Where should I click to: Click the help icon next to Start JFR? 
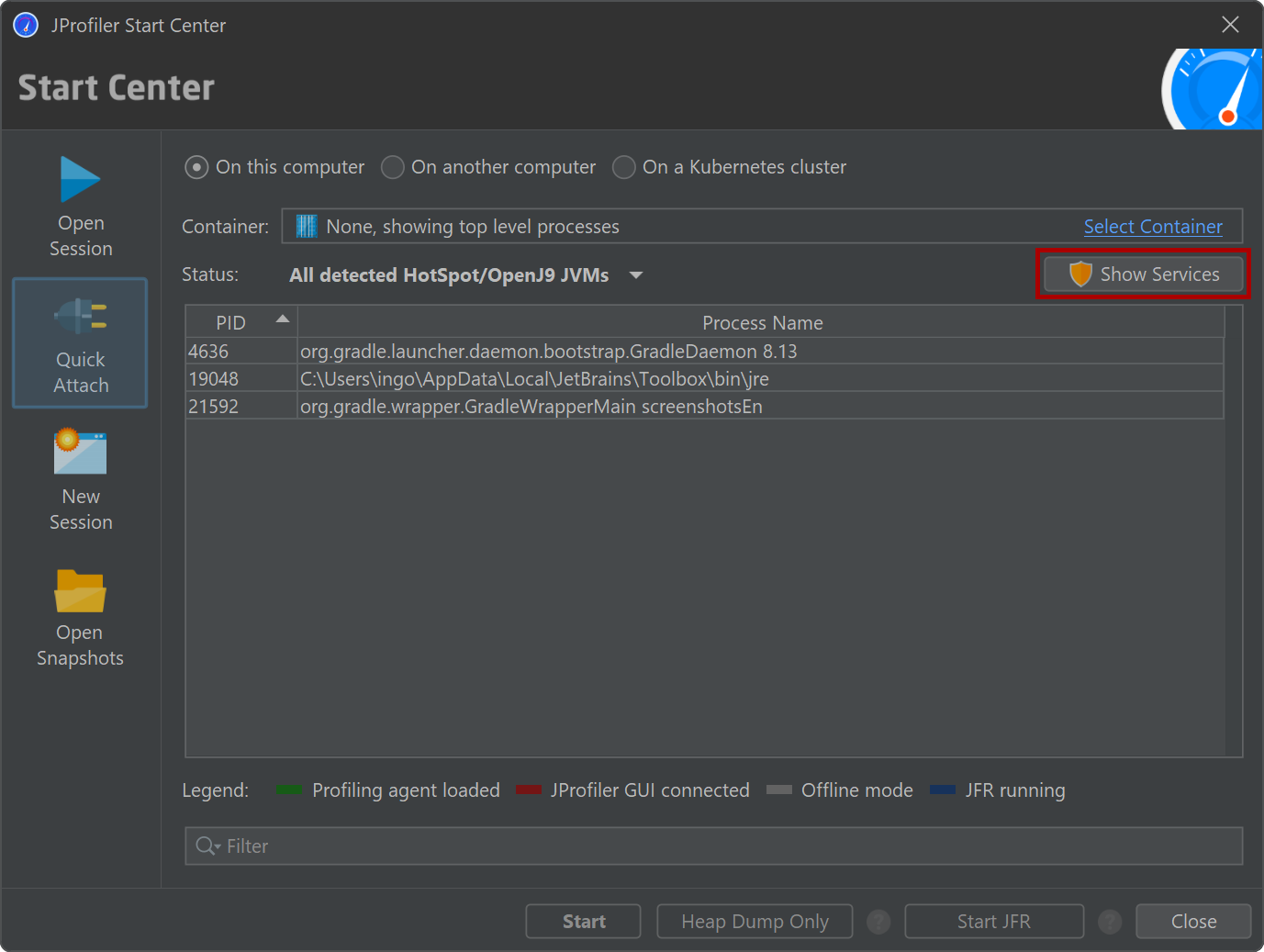point(1110,922)
